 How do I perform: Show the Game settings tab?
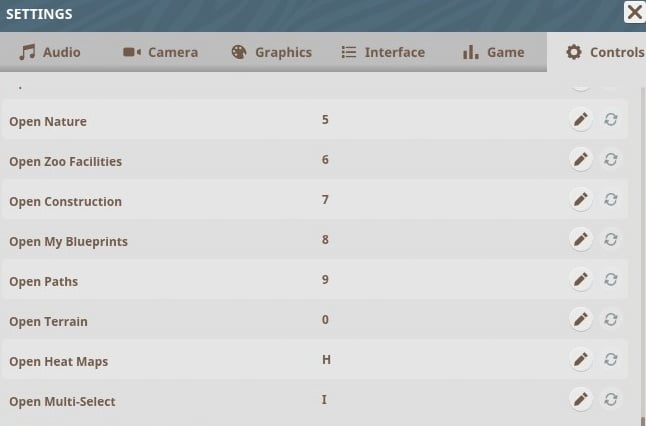pos(493,52)
